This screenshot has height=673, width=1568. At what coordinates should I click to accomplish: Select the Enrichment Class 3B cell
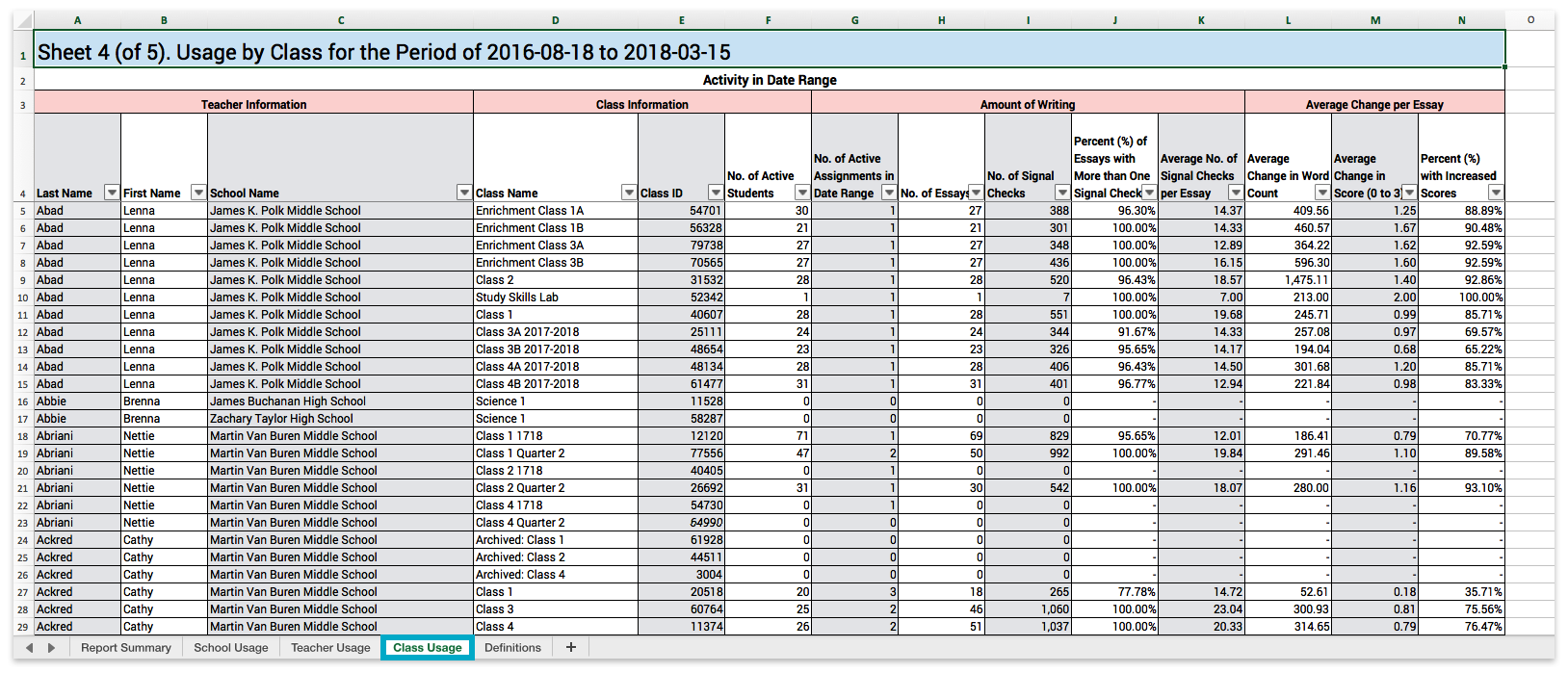[556, 263]
